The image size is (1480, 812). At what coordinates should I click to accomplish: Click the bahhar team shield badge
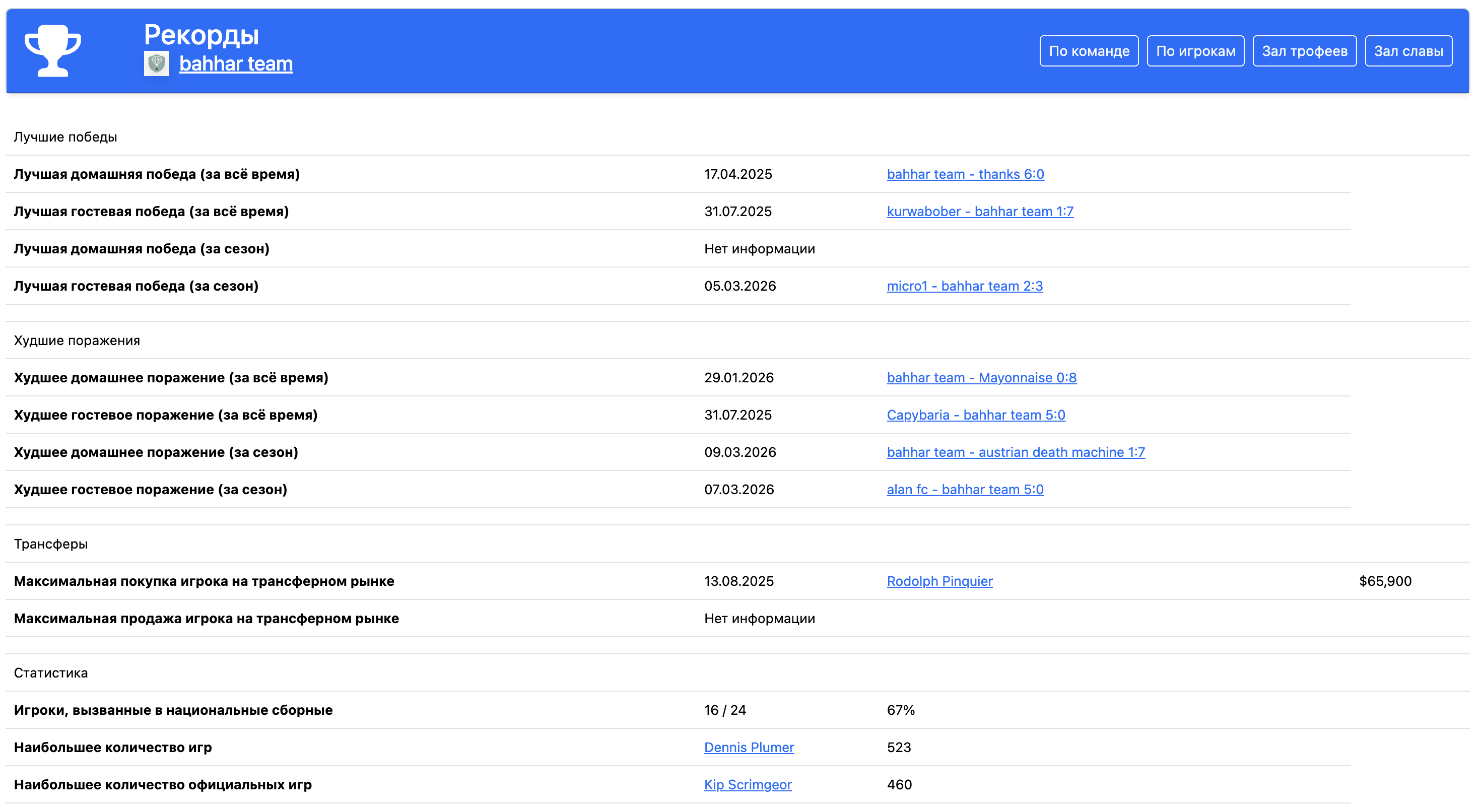click(x=156, y=64)
